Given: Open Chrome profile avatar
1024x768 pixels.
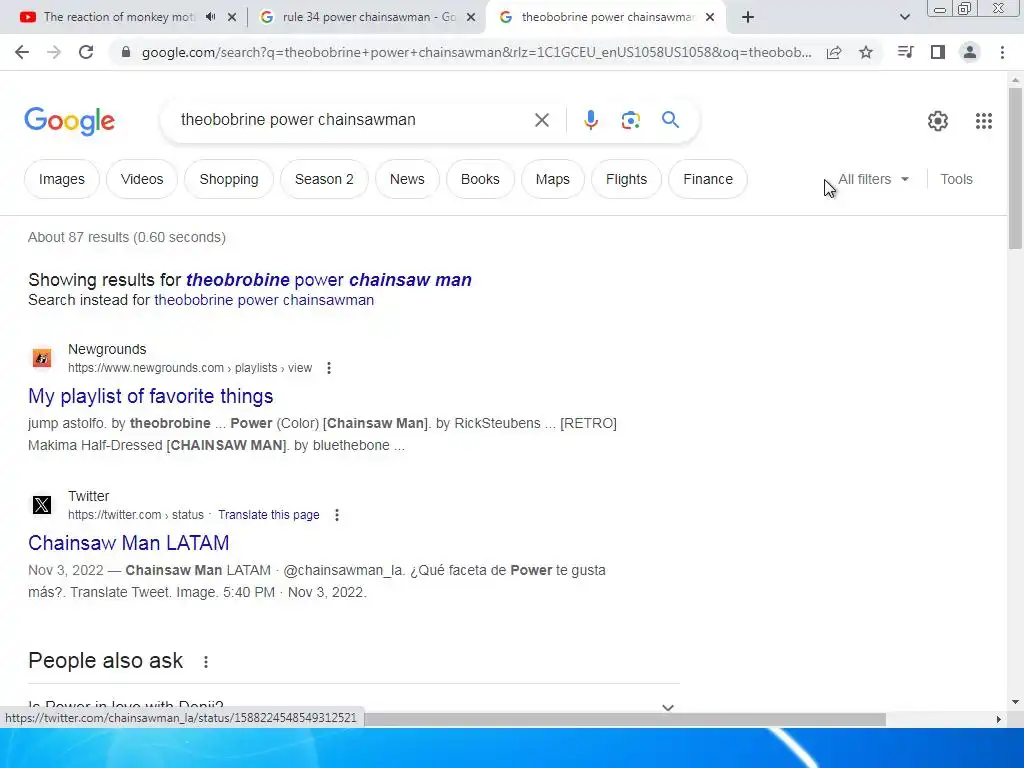Looking at the screenshot, I should [970, 52].
